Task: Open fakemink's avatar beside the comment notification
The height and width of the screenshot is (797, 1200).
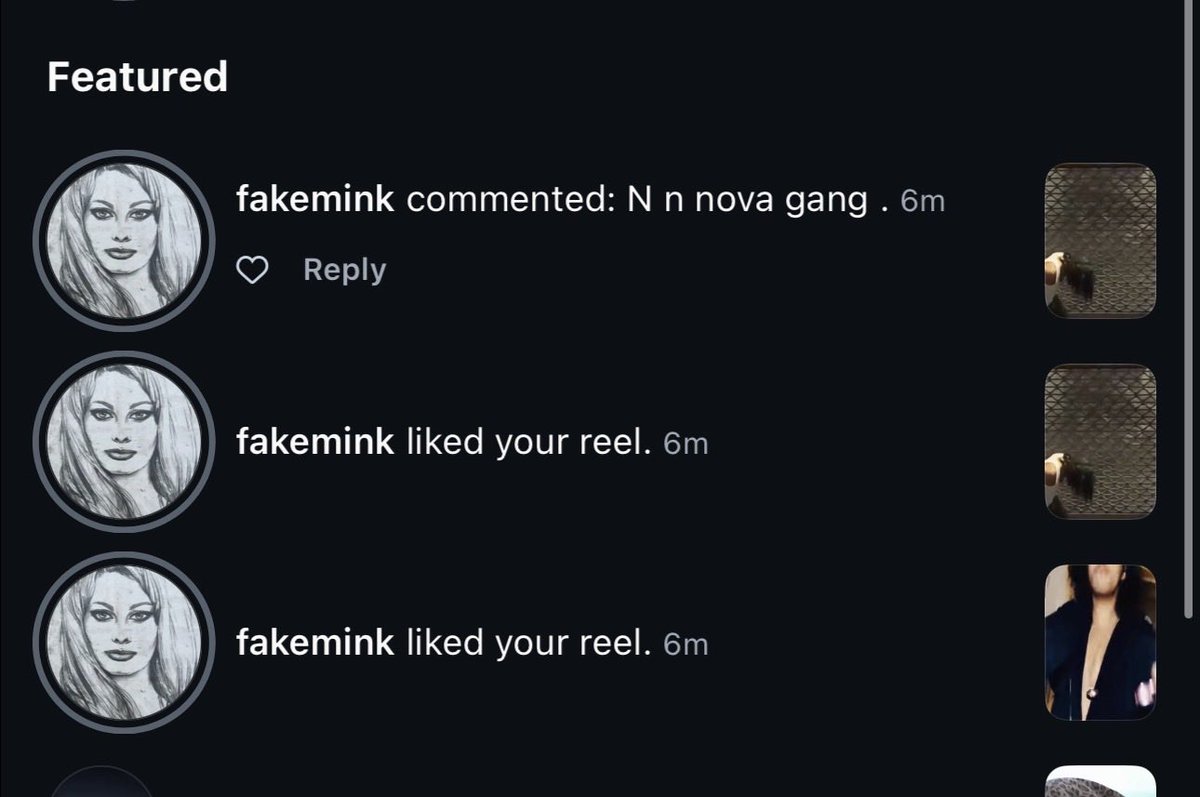Action: pyautogui.click(x=123, y=240)
